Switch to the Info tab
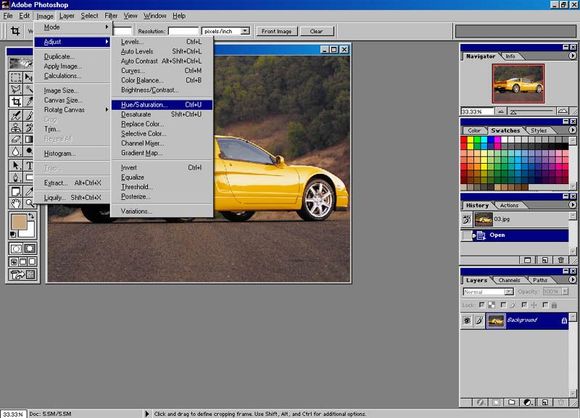 pyautogui.click(x=510, y=56)
